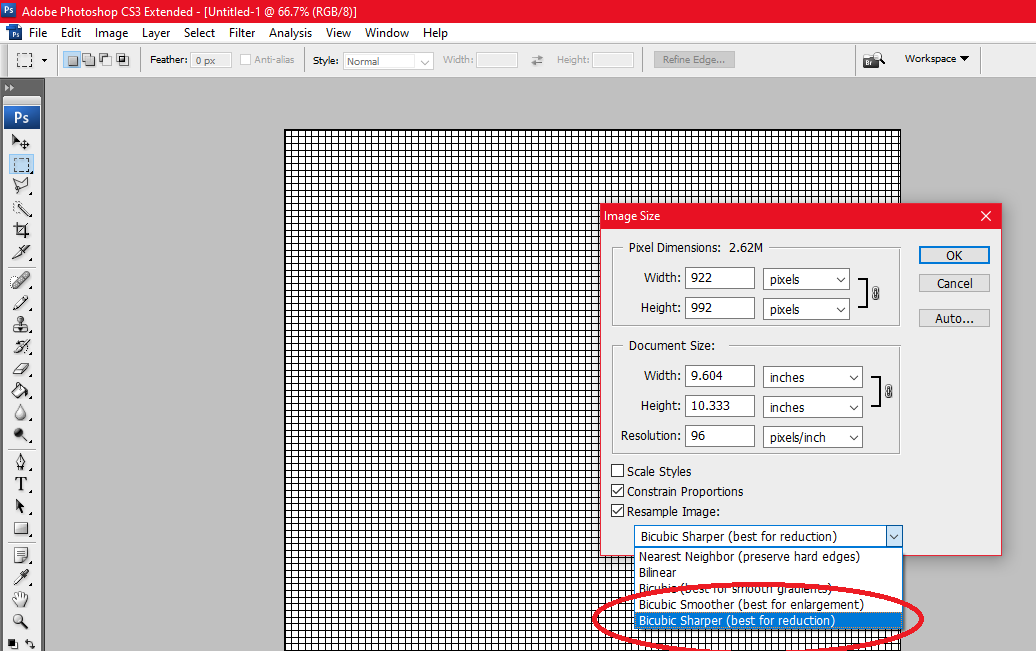Select the Polygonal Lasso tool

[21, 186]
